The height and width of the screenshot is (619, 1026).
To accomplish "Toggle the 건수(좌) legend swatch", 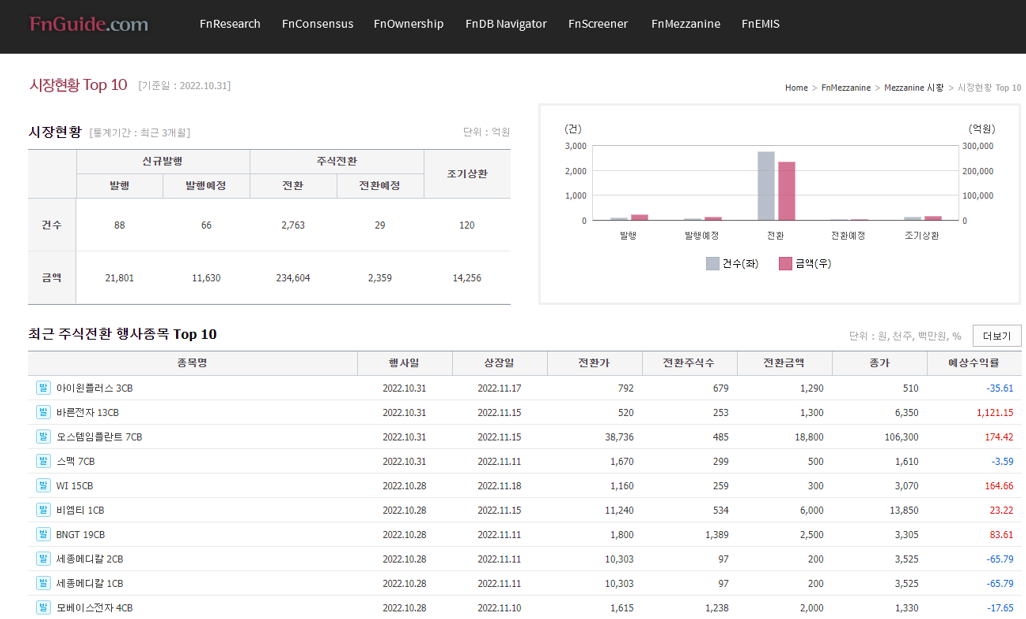I will (x=712, y=264).
